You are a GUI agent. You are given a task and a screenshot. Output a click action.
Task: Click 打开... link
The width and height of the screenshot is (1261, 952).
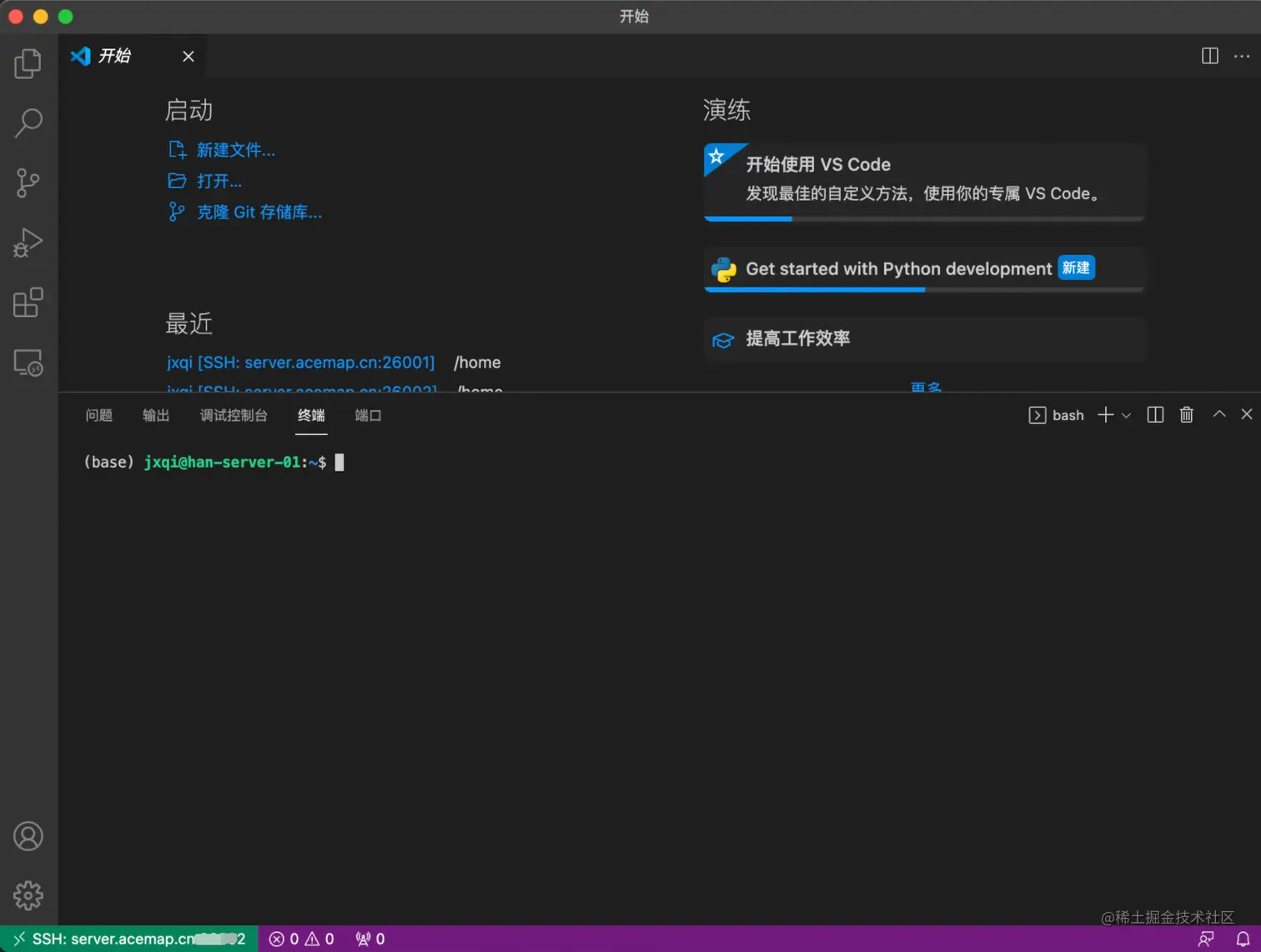[x=219, y=181]
